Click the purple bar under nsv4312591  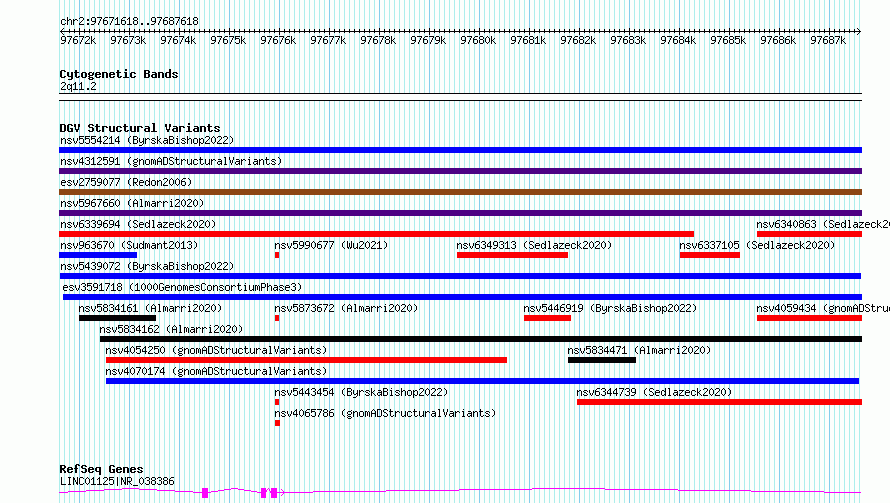click(460, 171)
